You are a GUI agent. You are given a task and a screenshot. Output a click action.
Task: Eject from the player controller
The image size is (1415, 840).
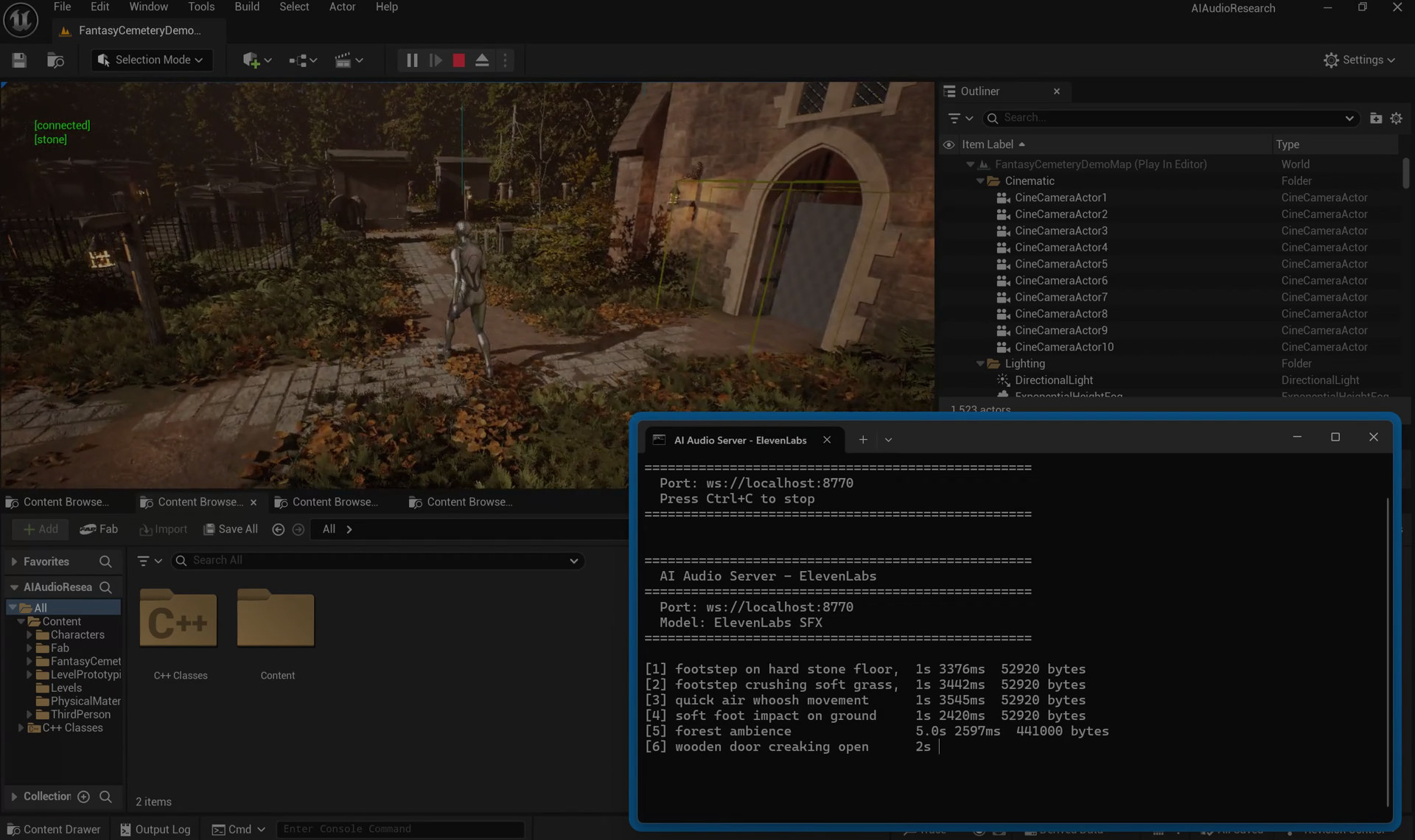point(482,60)
